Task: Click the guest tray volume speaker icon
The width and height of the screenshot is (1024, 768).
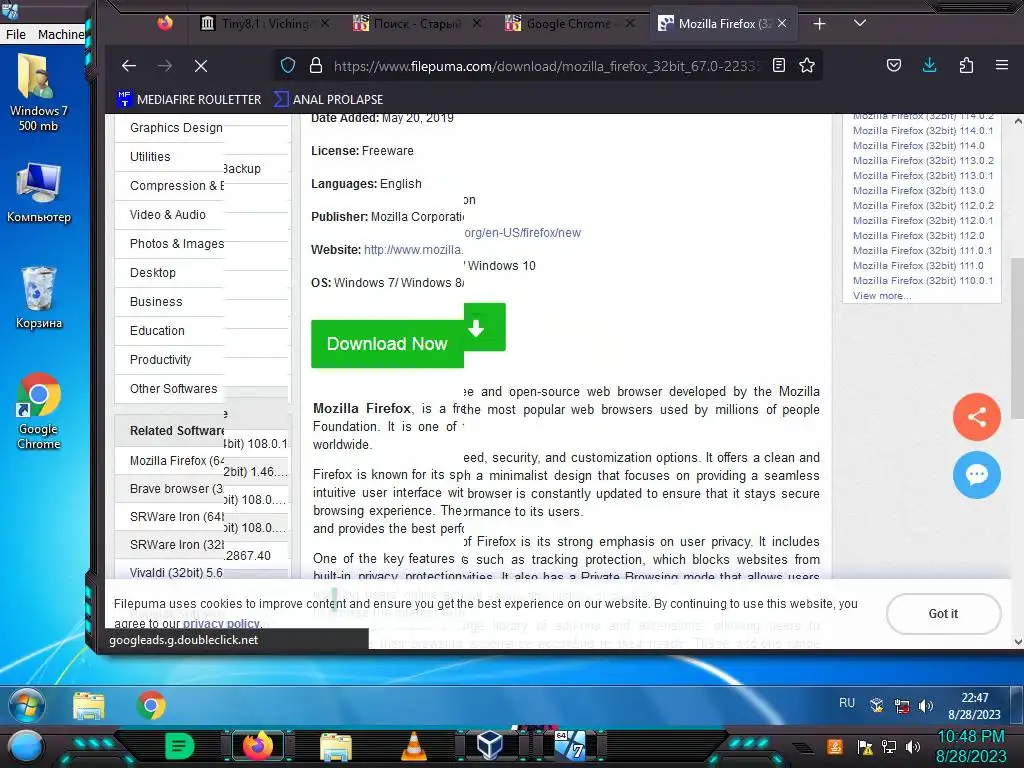Action: point(925,705)
